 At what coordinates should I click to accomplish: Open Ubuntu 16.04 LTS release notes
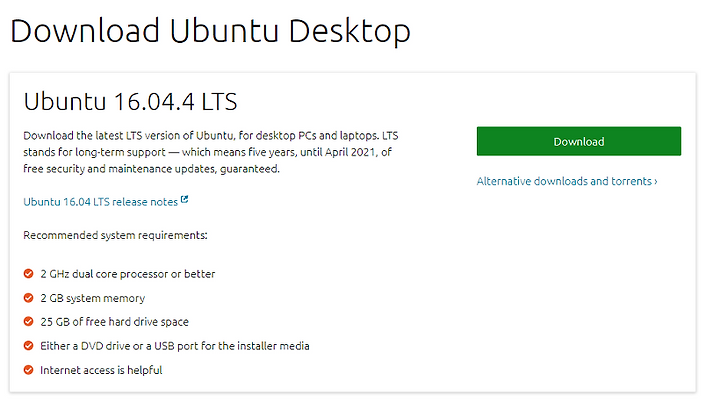point(101,202)
